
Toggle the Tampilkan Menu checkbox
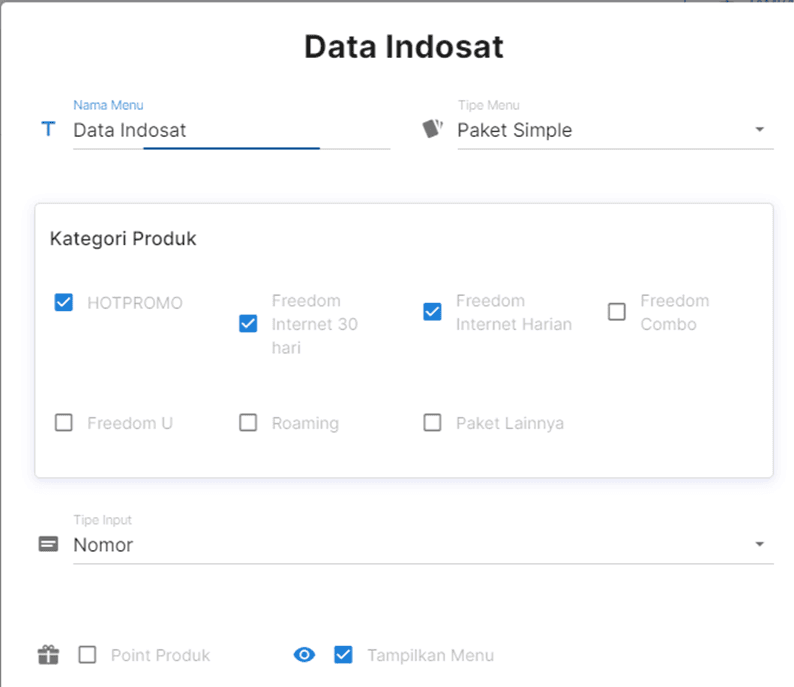coord(343,655)
